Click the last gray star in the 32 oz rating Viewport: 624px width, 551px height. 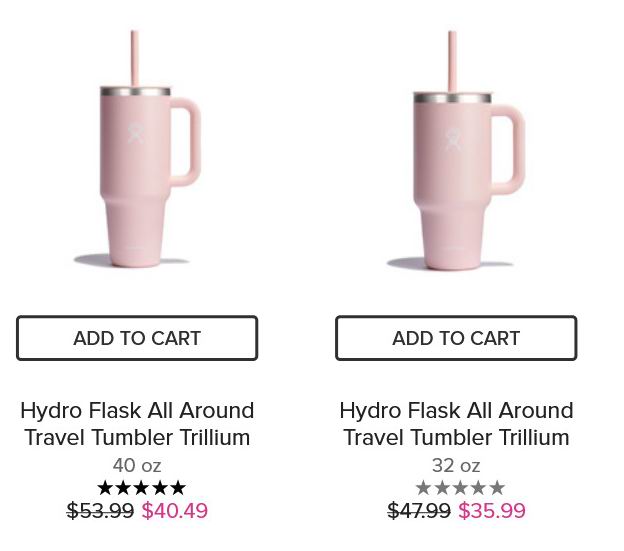coord(497,488)
